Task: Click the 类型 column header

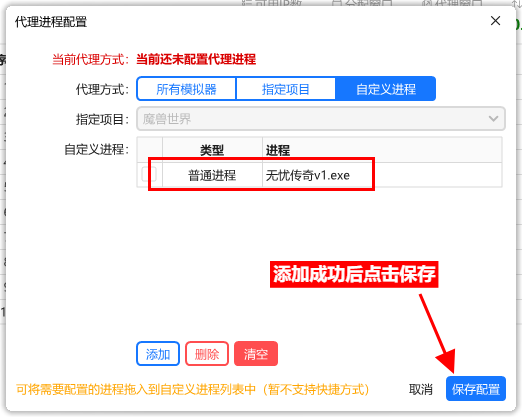Action: tap(212, 150)
